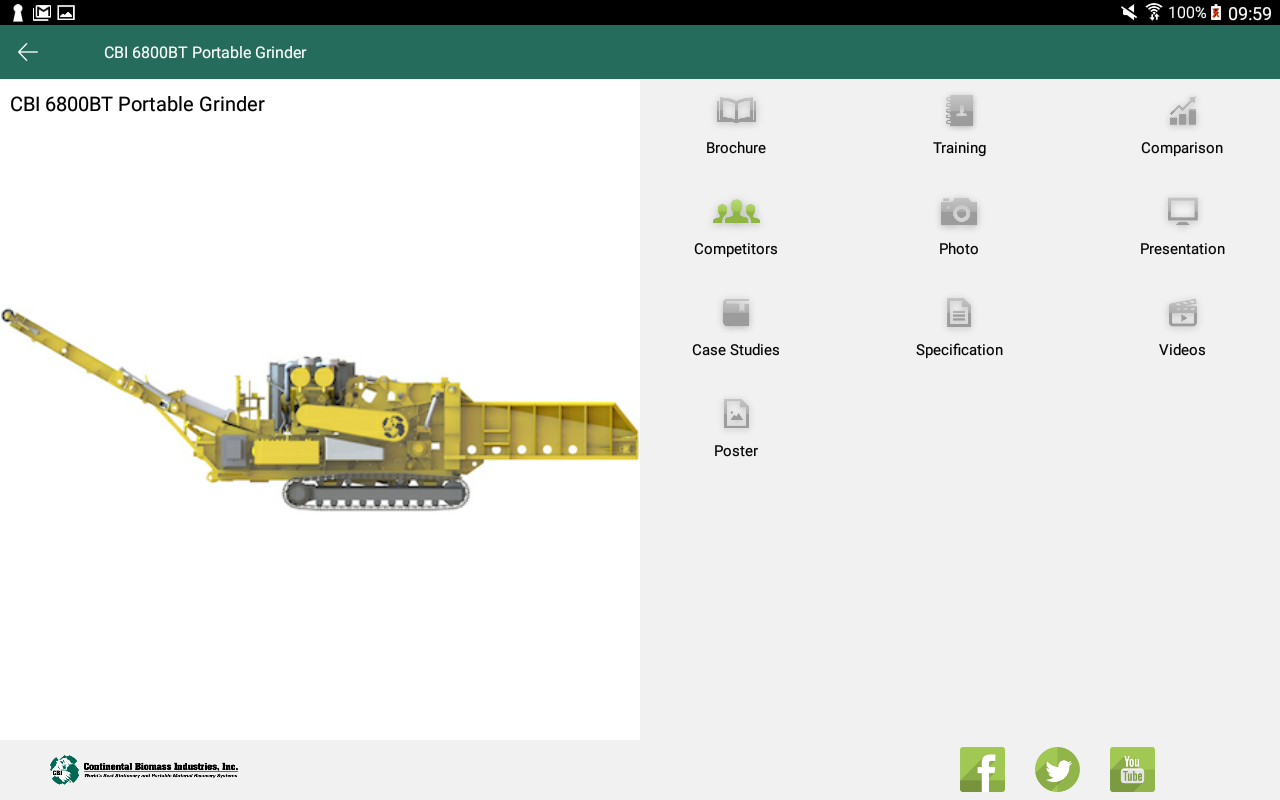The image size is (1280, 800).
Task: Tap the header title CBI 6800BT Portable Grinder
Action: (205, 52)
